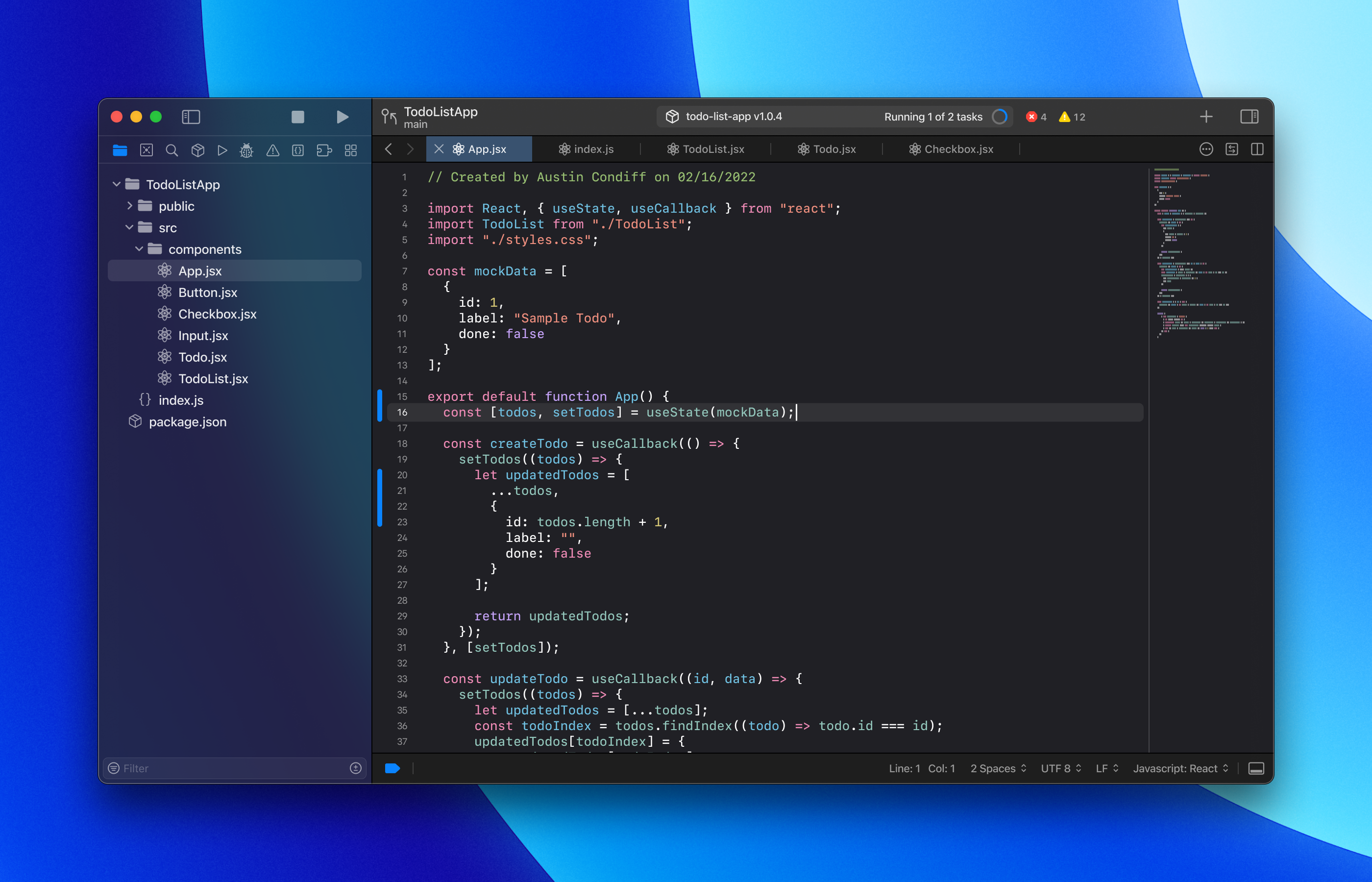Open the source control navigator icon
The image size is (1372, 882).
(x=147, y=150)
